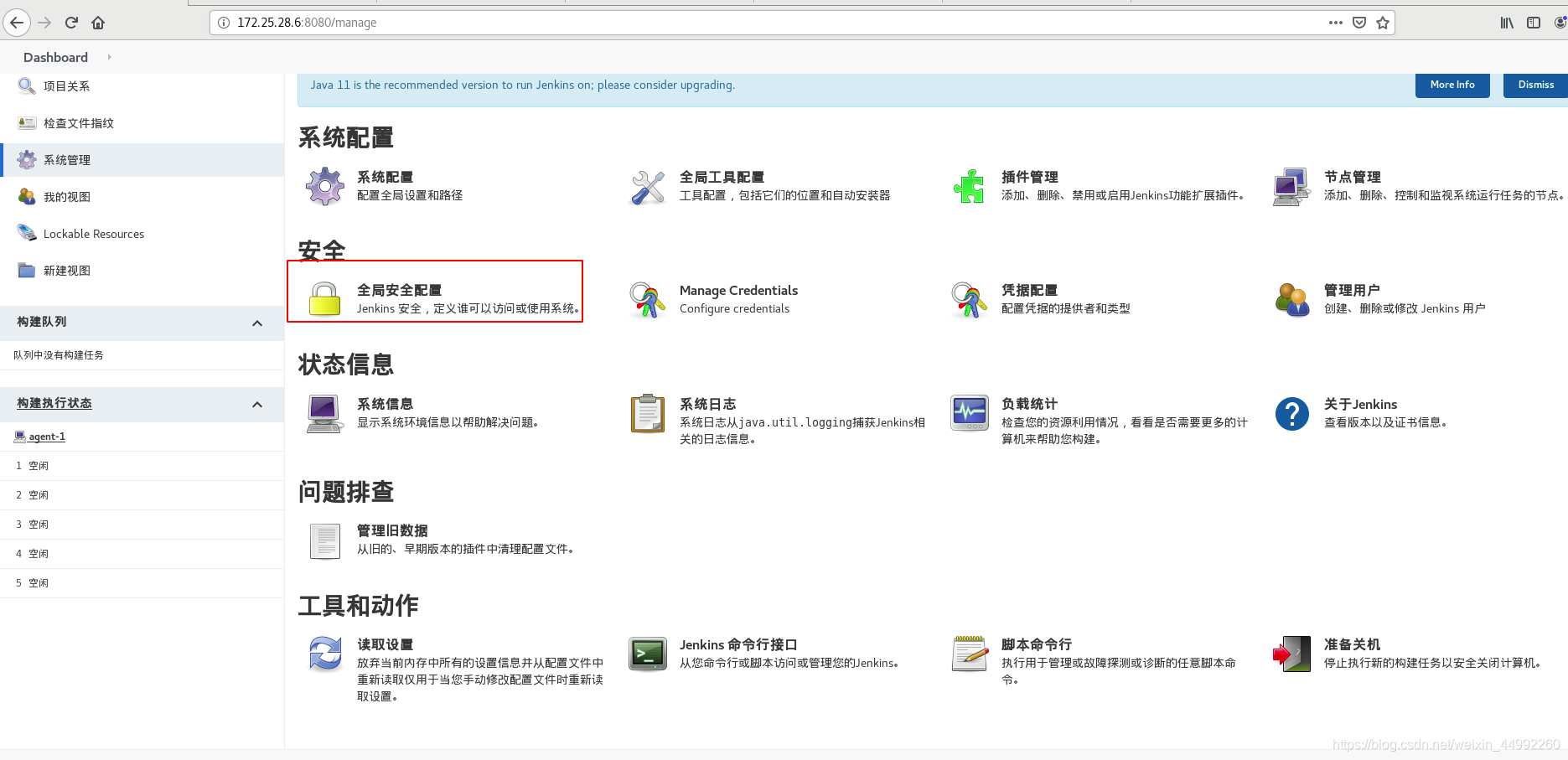This screenshot has width=1568, height=760.
Task: Click the site info icon in address bar
Action: [x=224, y=23]
